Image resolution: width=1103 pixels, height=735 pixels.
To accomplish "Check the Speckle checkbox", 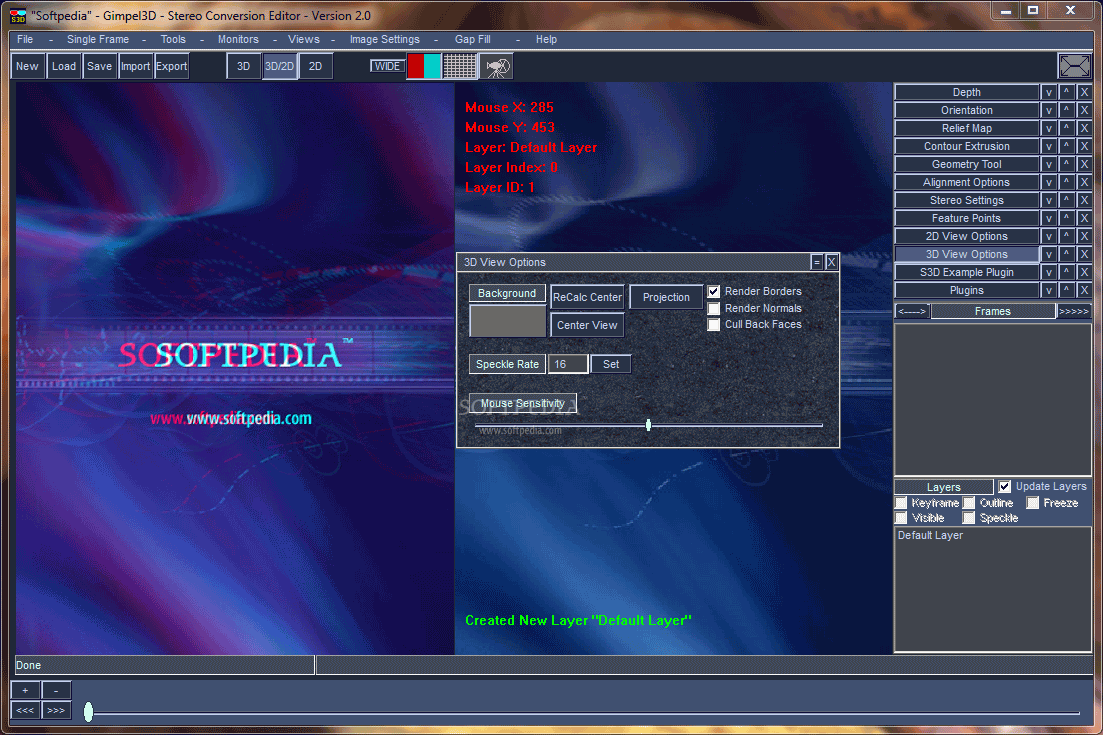I will pyautogui.click(x=969, y=518).
